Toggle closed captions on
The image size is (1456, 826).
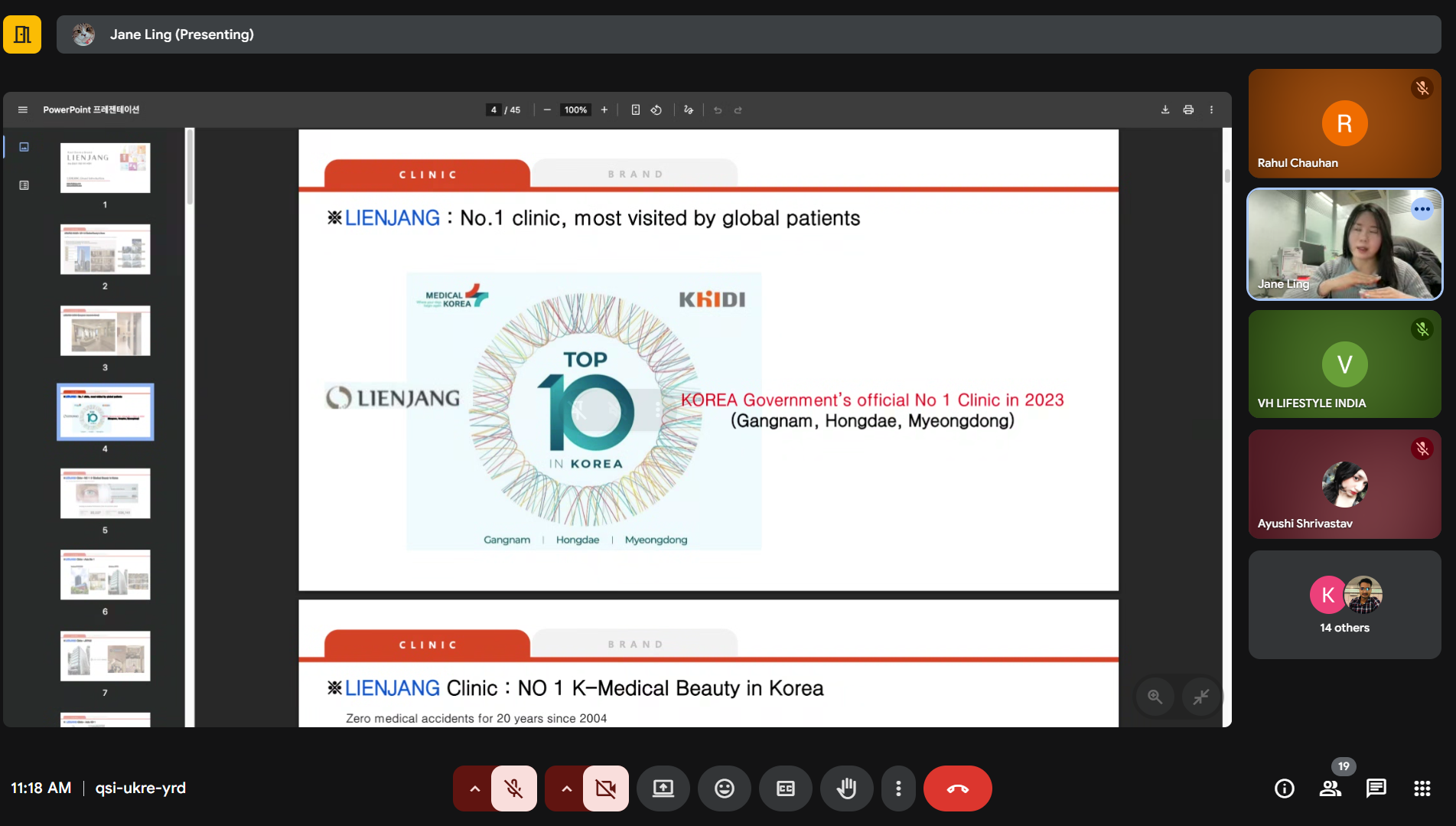[785, 788]
